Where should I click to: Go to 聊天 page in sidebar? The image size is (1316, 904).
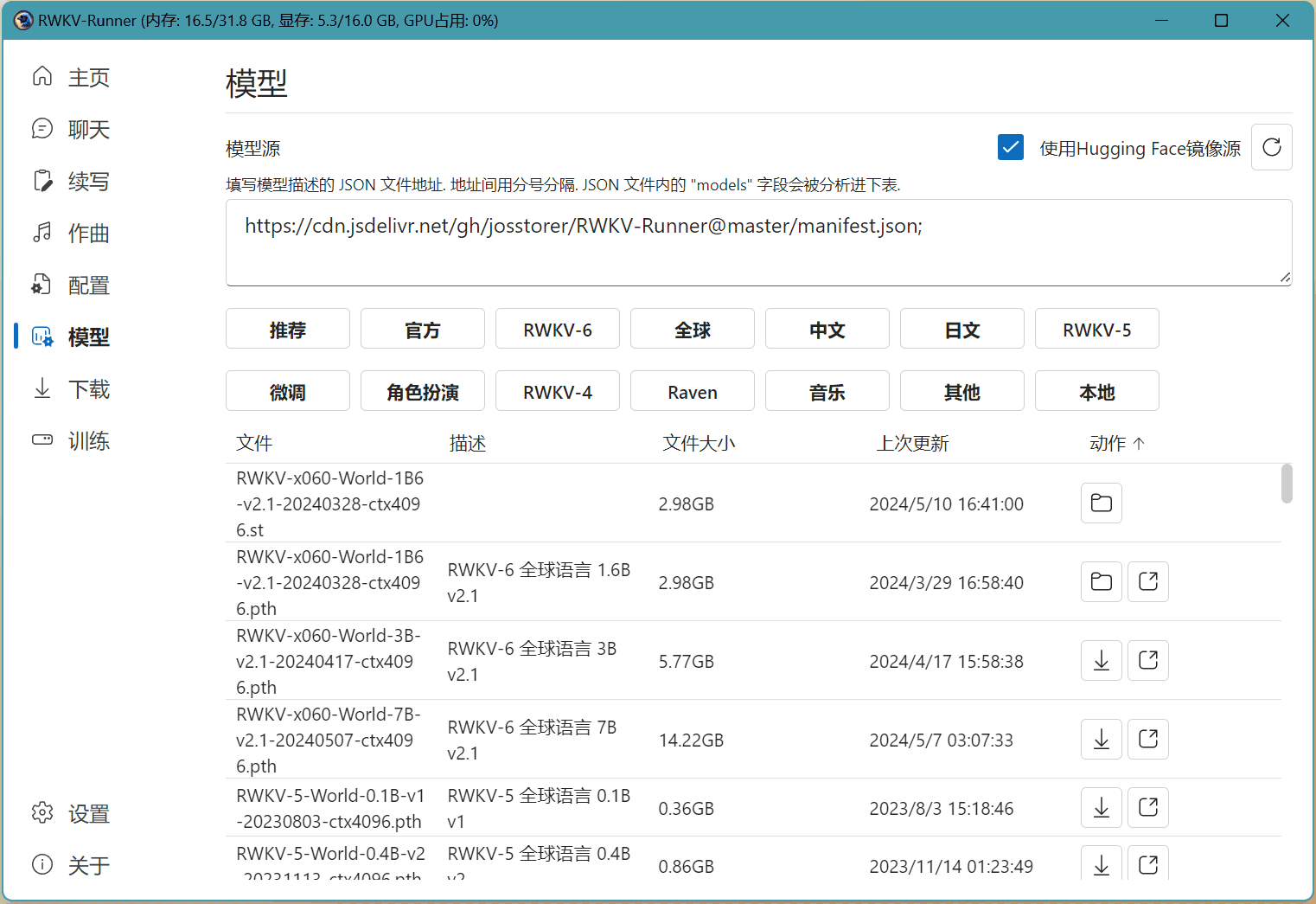88,130
